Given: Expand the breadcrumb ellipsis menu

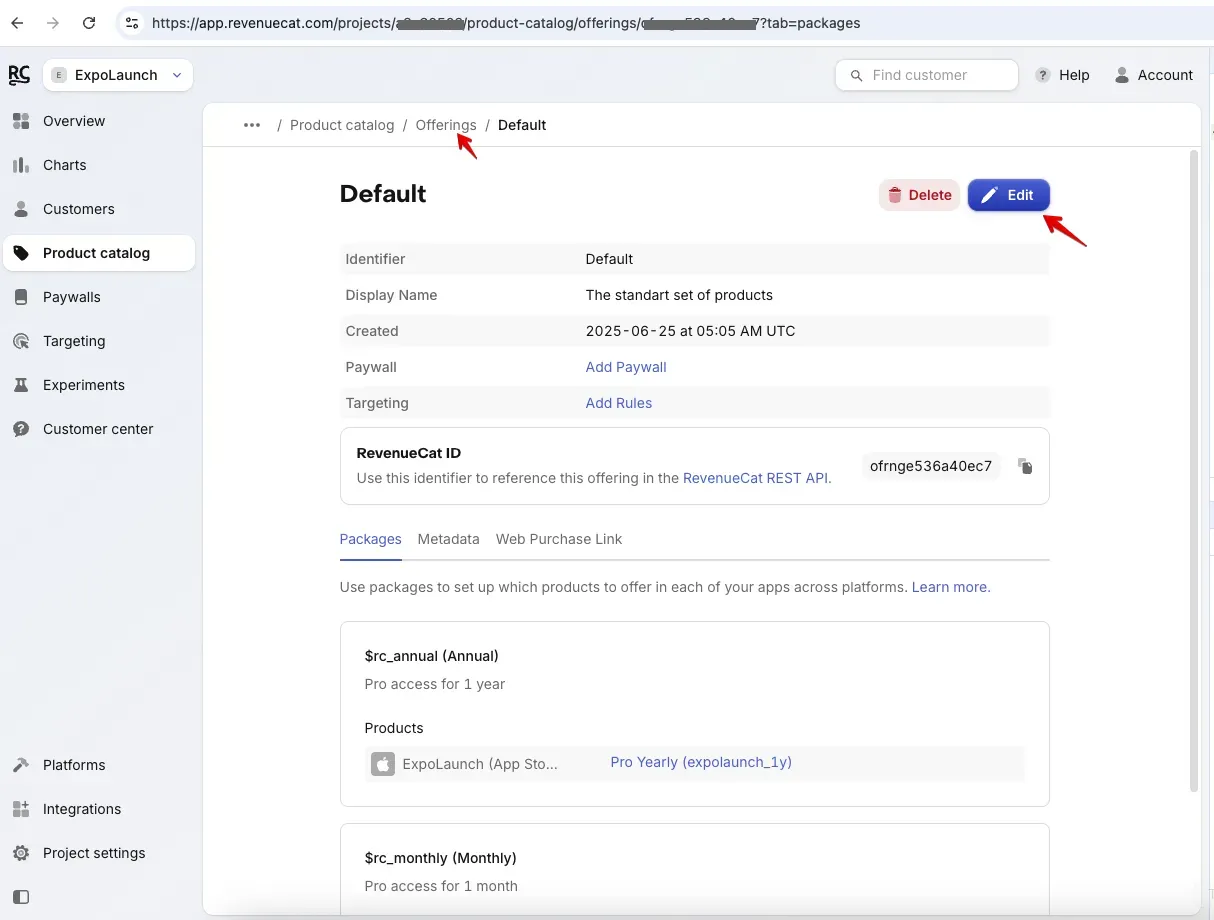Looking at the screenshot, I should coord(252,125).
